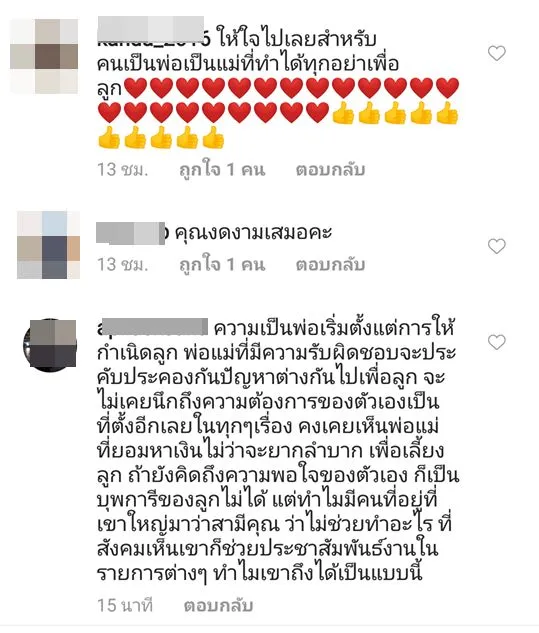Click 13 ชม. timestamp under คุณงดงามเสมอคะ
The image size is (539, 633).
tap(123, 265)
